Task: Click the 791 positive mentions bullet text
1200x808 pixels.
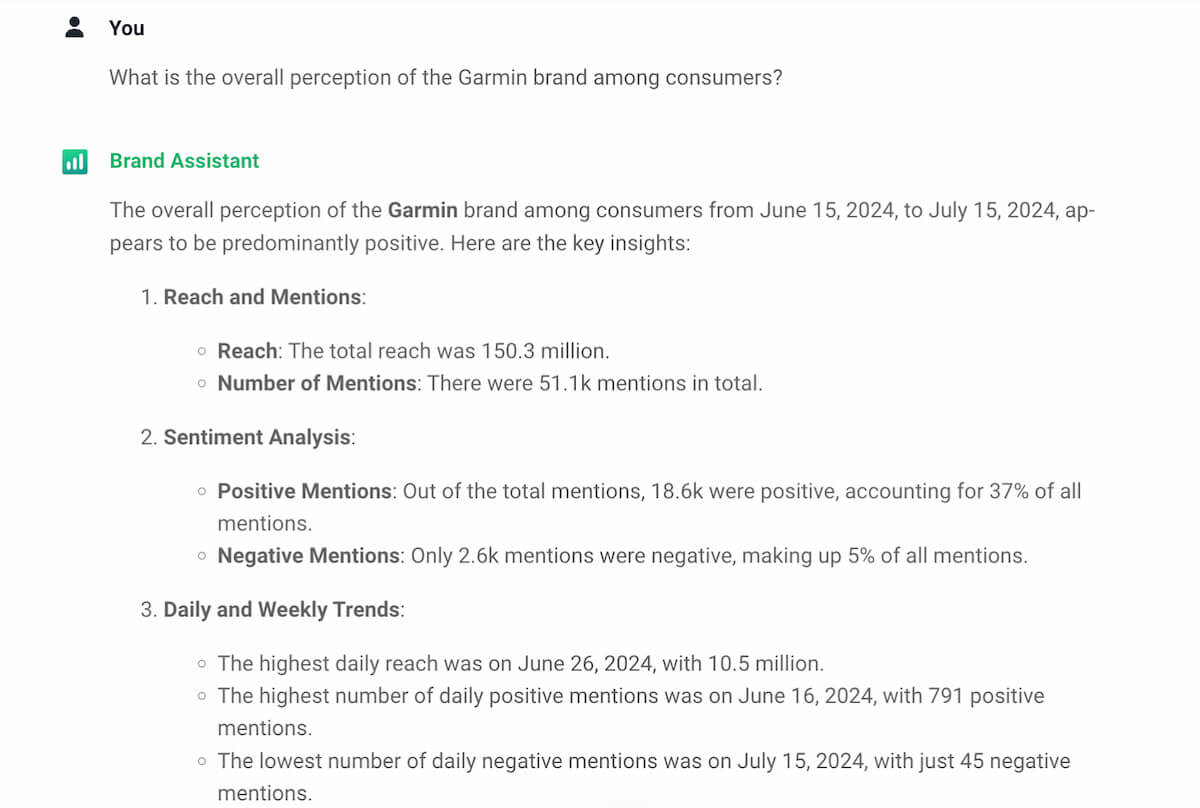Action: (630, 696)
